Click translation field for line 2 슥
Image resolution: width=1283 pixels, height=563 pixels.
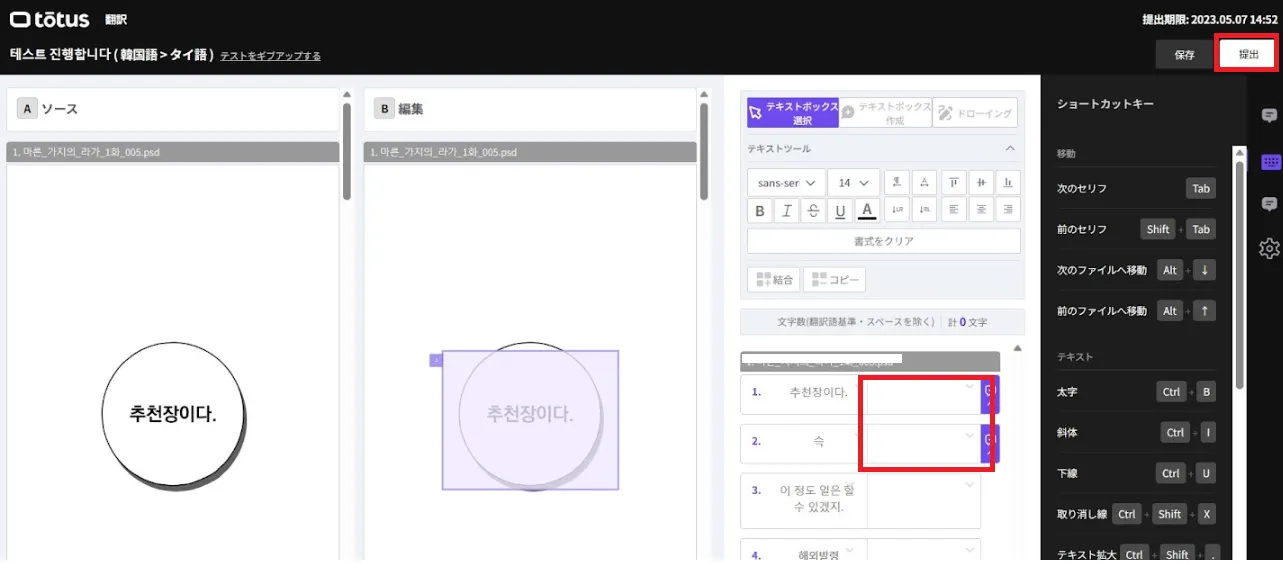[x=924, y=443]
